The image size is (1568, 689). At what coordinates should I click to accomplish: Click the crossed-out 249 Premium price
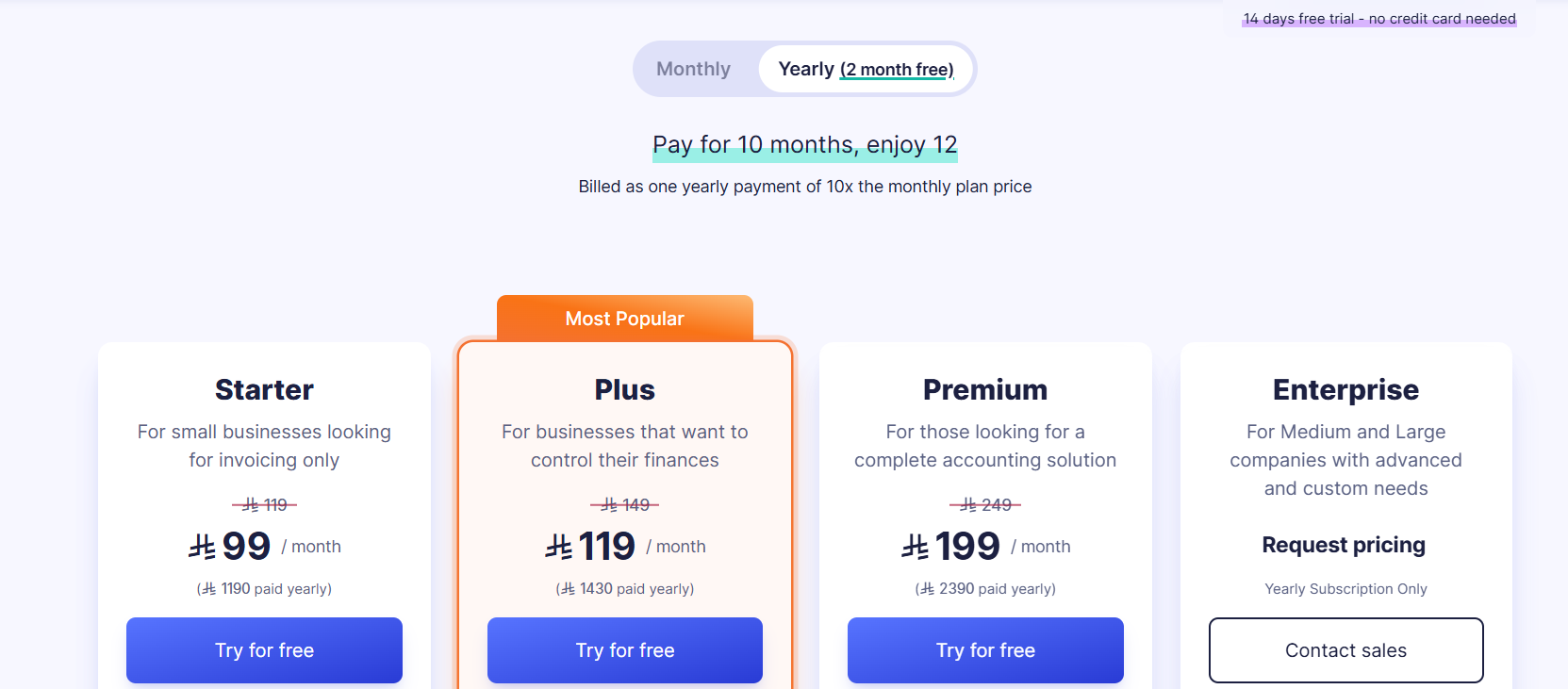click(985, 505)
